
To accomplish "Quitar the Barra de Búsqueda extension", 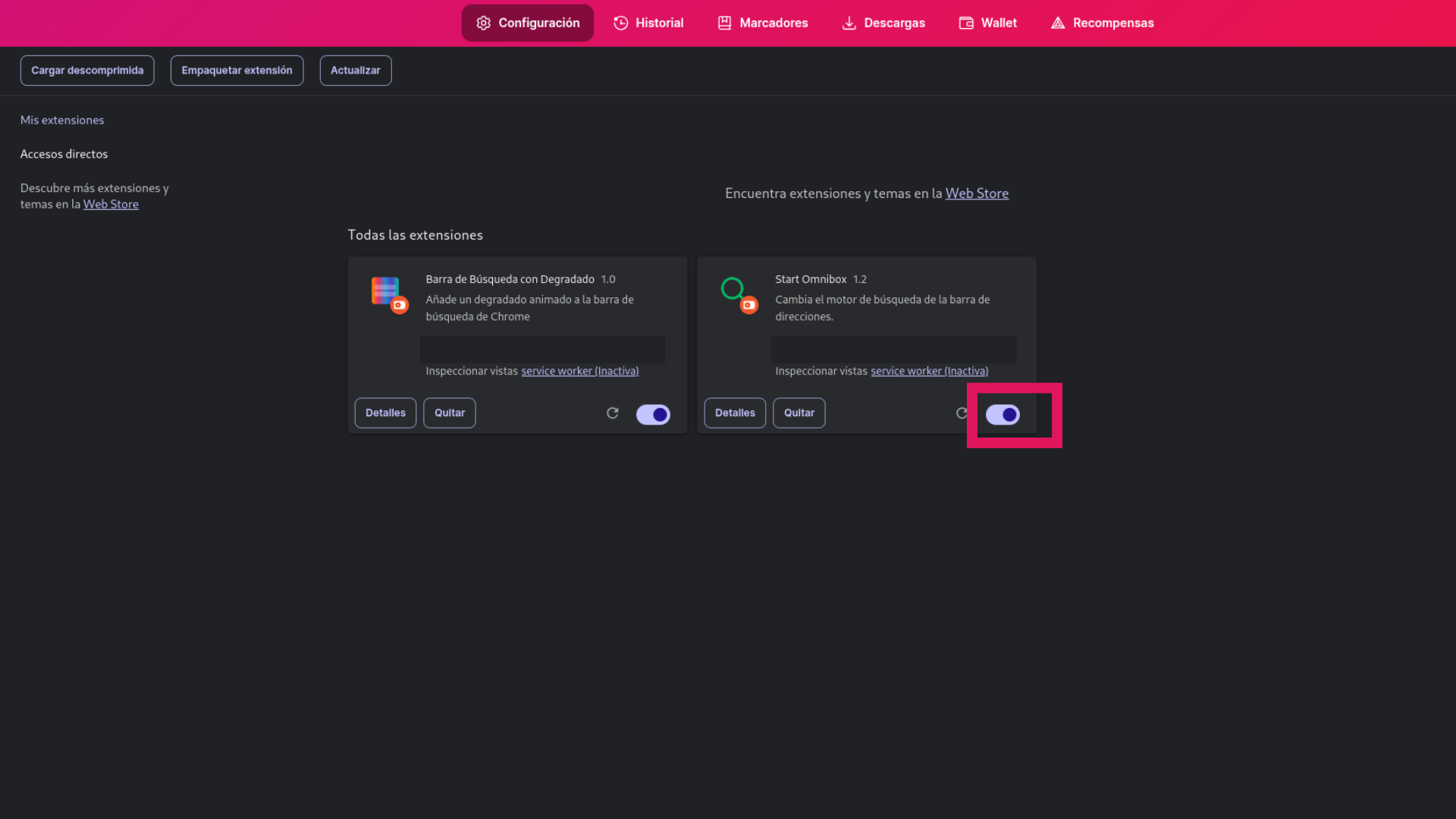I will tap(449, 413).
